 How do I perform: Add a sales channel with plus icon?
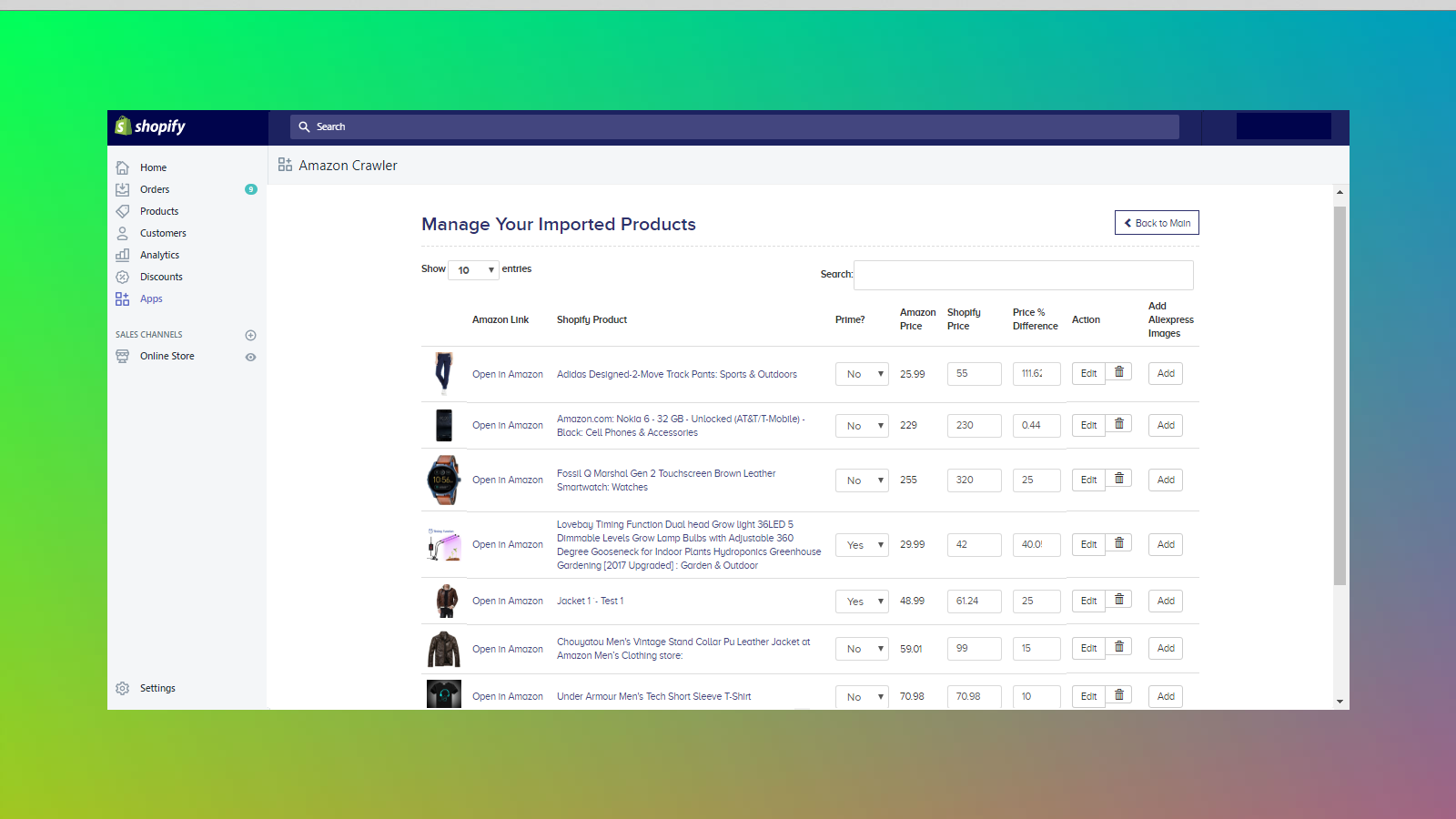(250, 335)
